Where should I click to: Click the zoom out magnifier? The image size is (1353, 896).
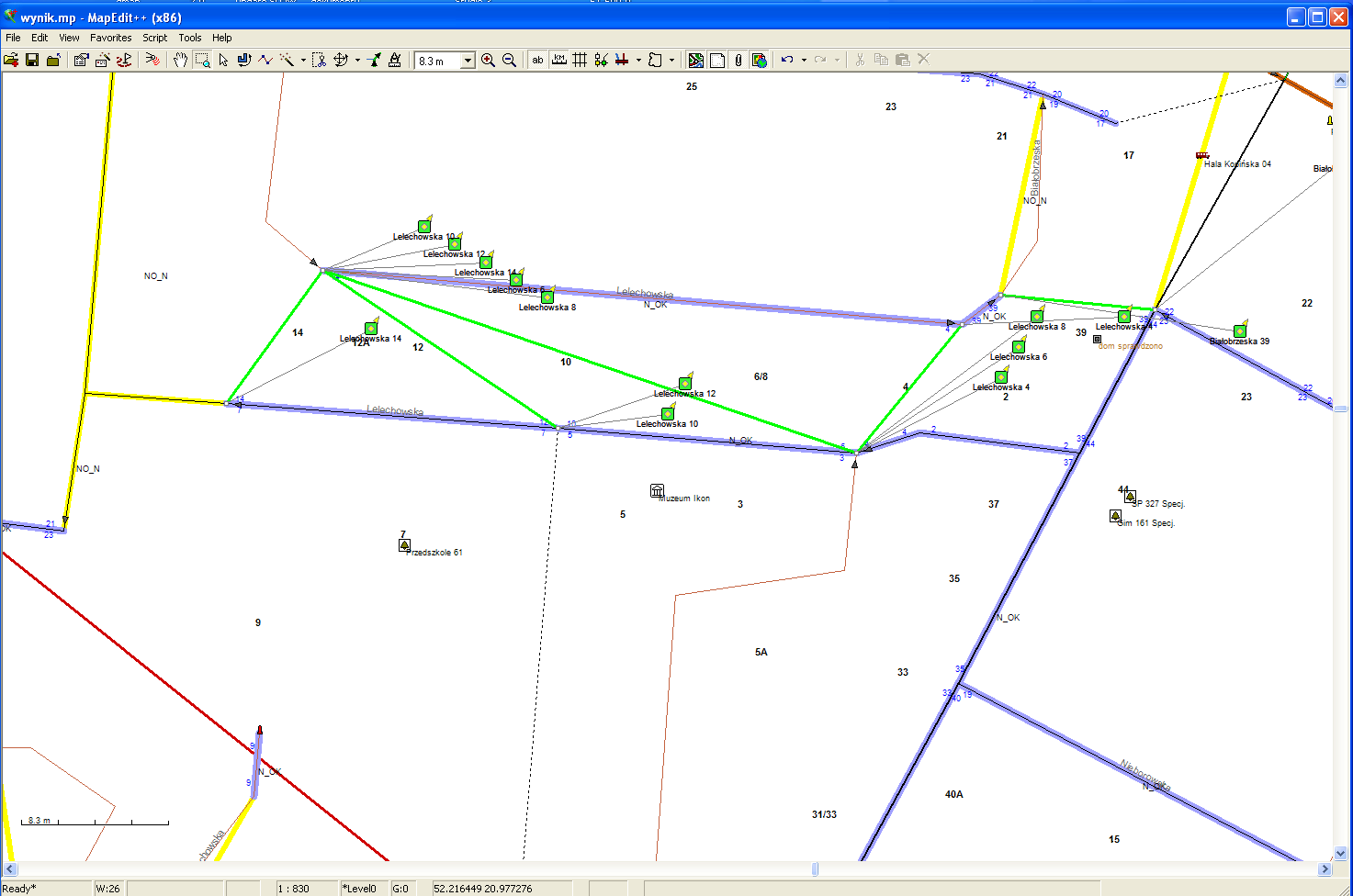(x=509, y=60)
